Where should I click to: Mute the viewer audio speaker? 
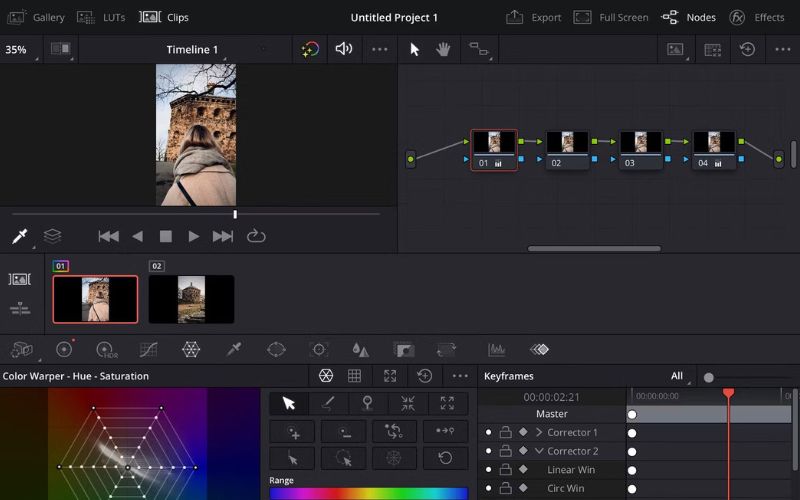click(343, 49)
